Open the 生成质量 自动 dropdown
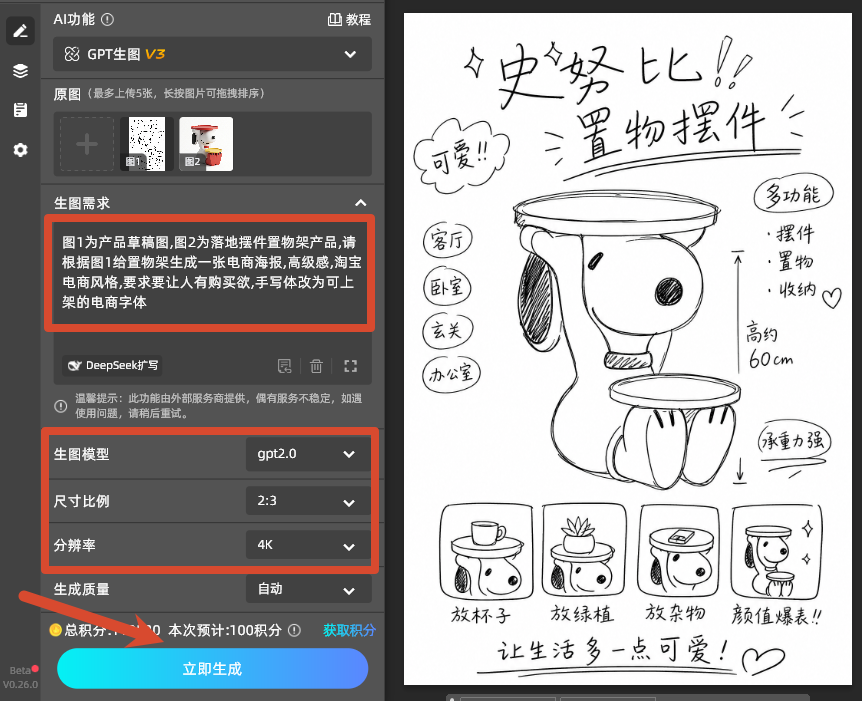 [x=308, y=589]
